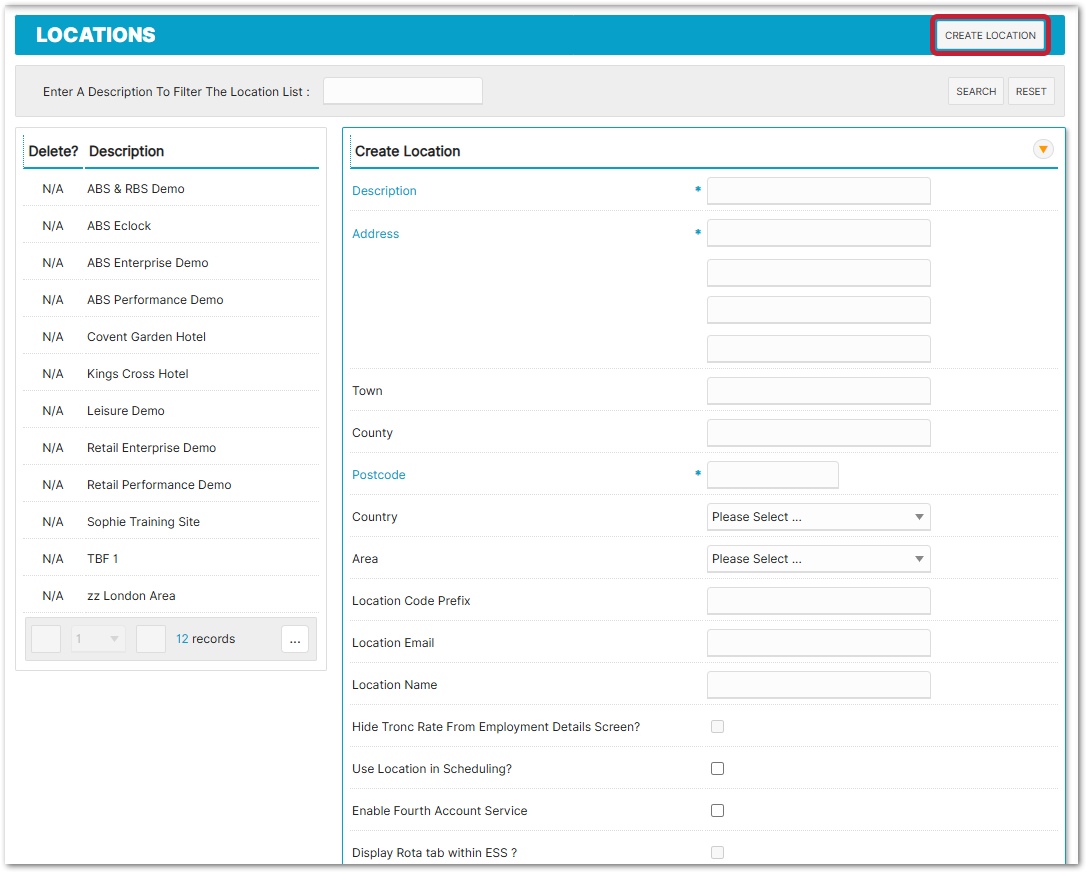Reset the location filter
1087x873 pixels.
click(x=1030, y=91)
